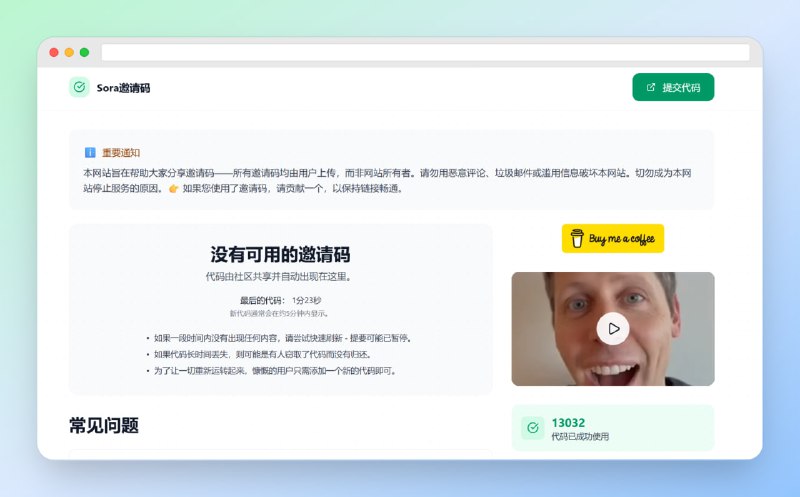Click the 13032 successful codes count
The height and width of the screenshot is (497, 800).
[x=568, y=423]
